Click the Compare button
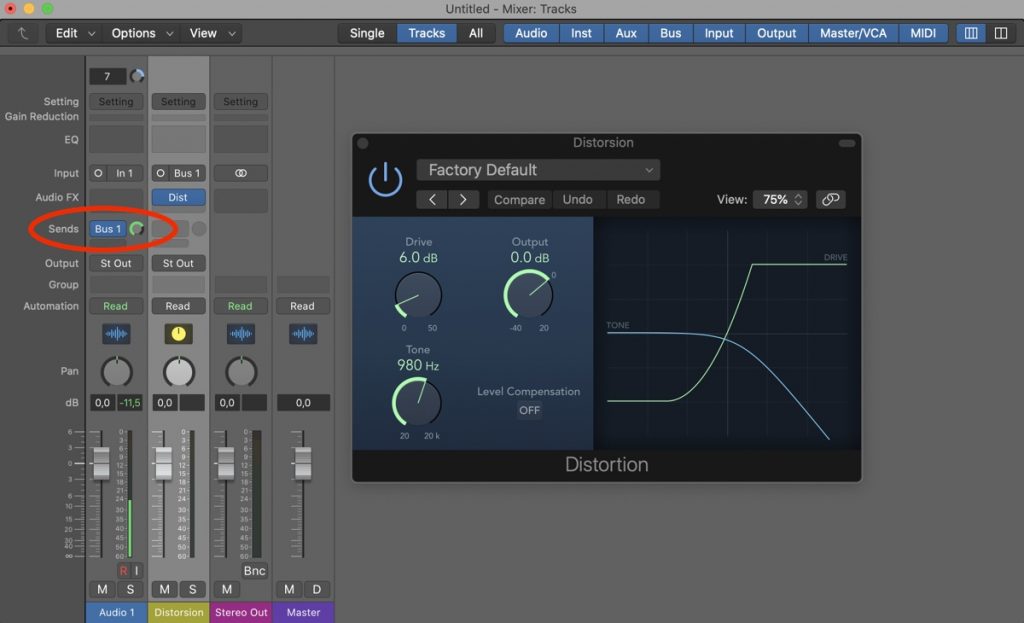 tap(519, 199)
